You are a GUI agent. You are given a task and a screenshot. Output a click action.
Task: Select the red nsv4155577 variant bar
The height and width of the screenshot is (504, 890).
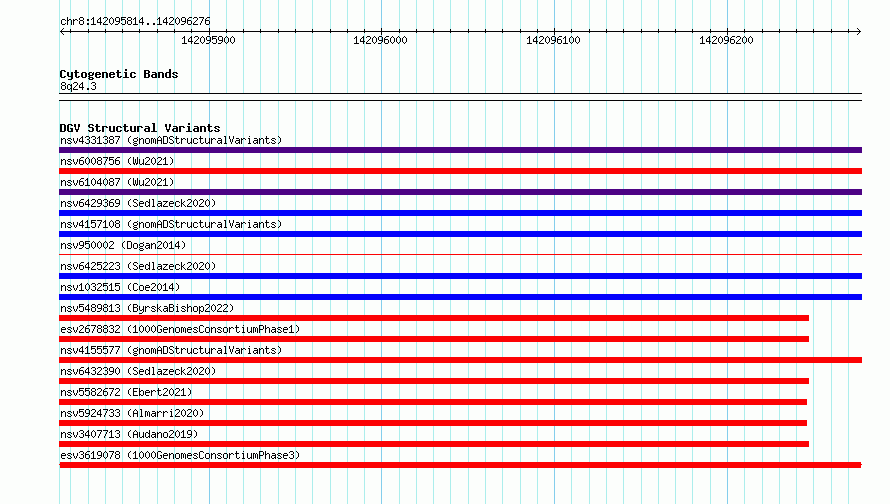460,360
